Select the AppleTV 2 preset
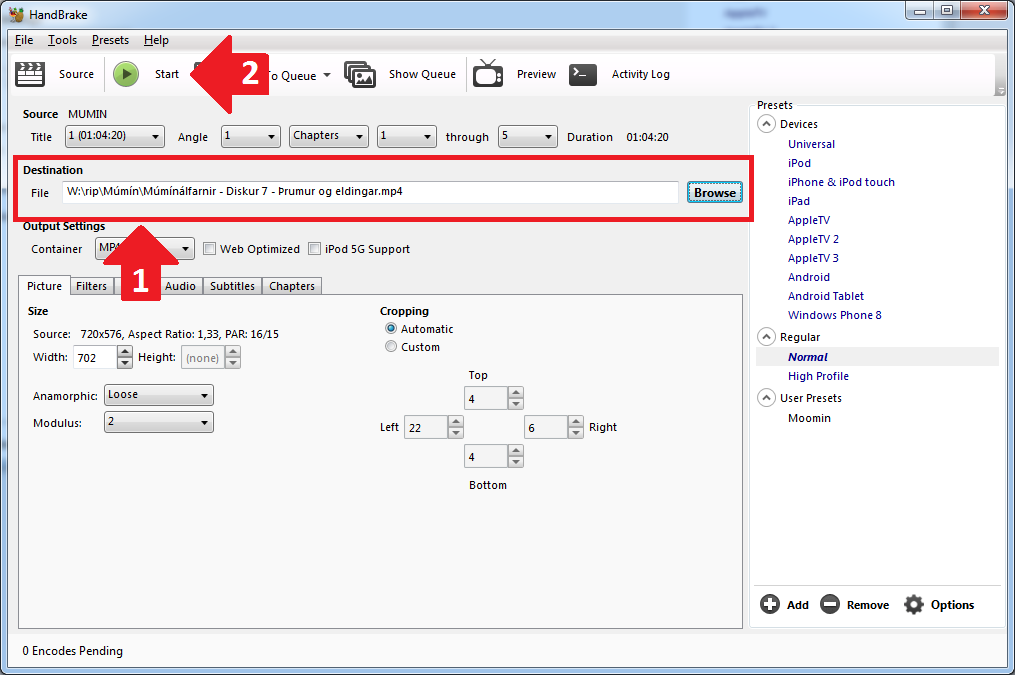 [813, 239]
